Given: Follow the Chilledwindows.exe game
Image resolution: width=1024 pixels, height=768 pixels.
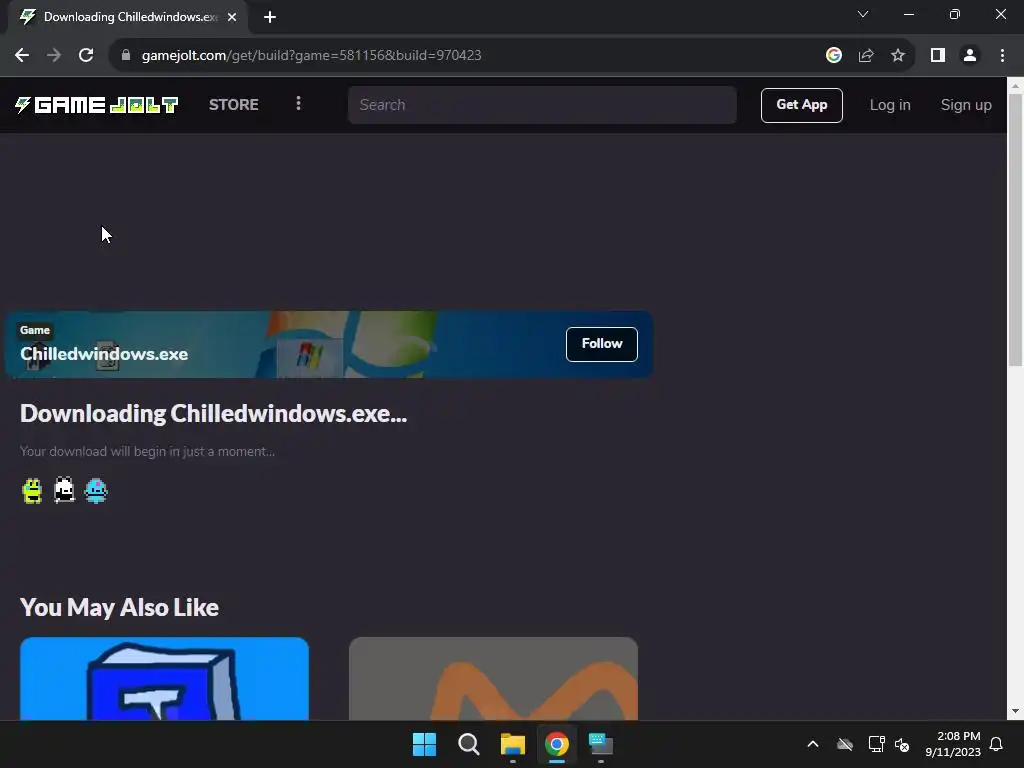Looking at the screenshot, I should 601,344.
